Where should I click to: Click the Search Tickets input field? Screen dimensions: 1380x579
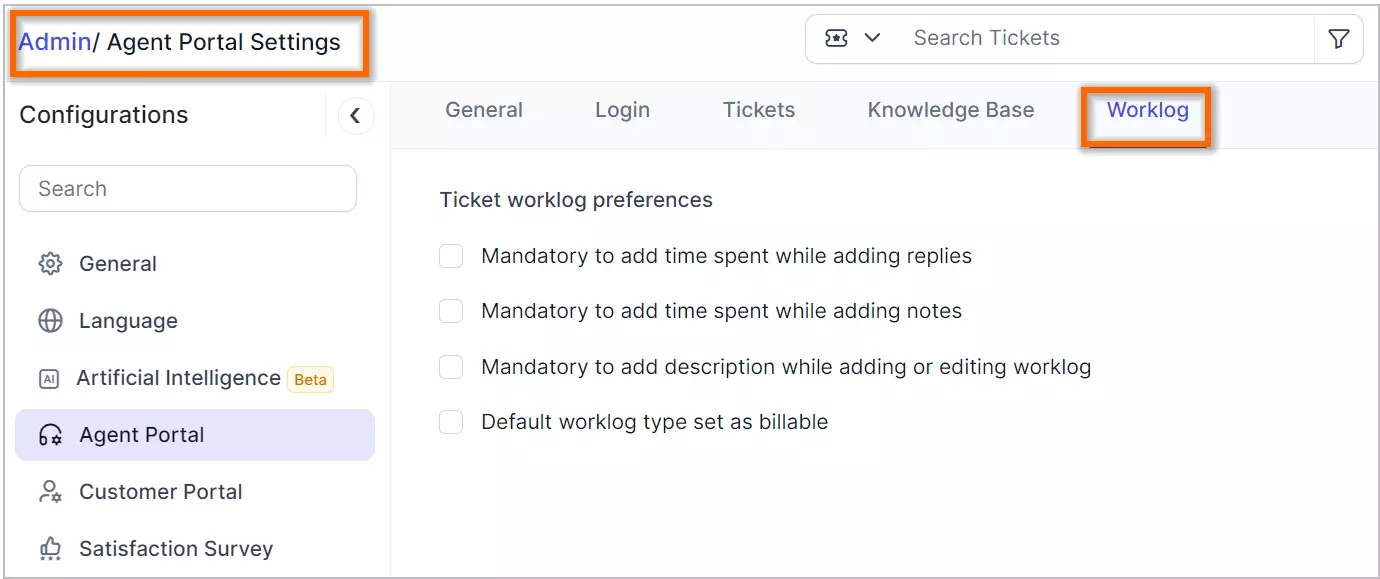click(1100, 38)
